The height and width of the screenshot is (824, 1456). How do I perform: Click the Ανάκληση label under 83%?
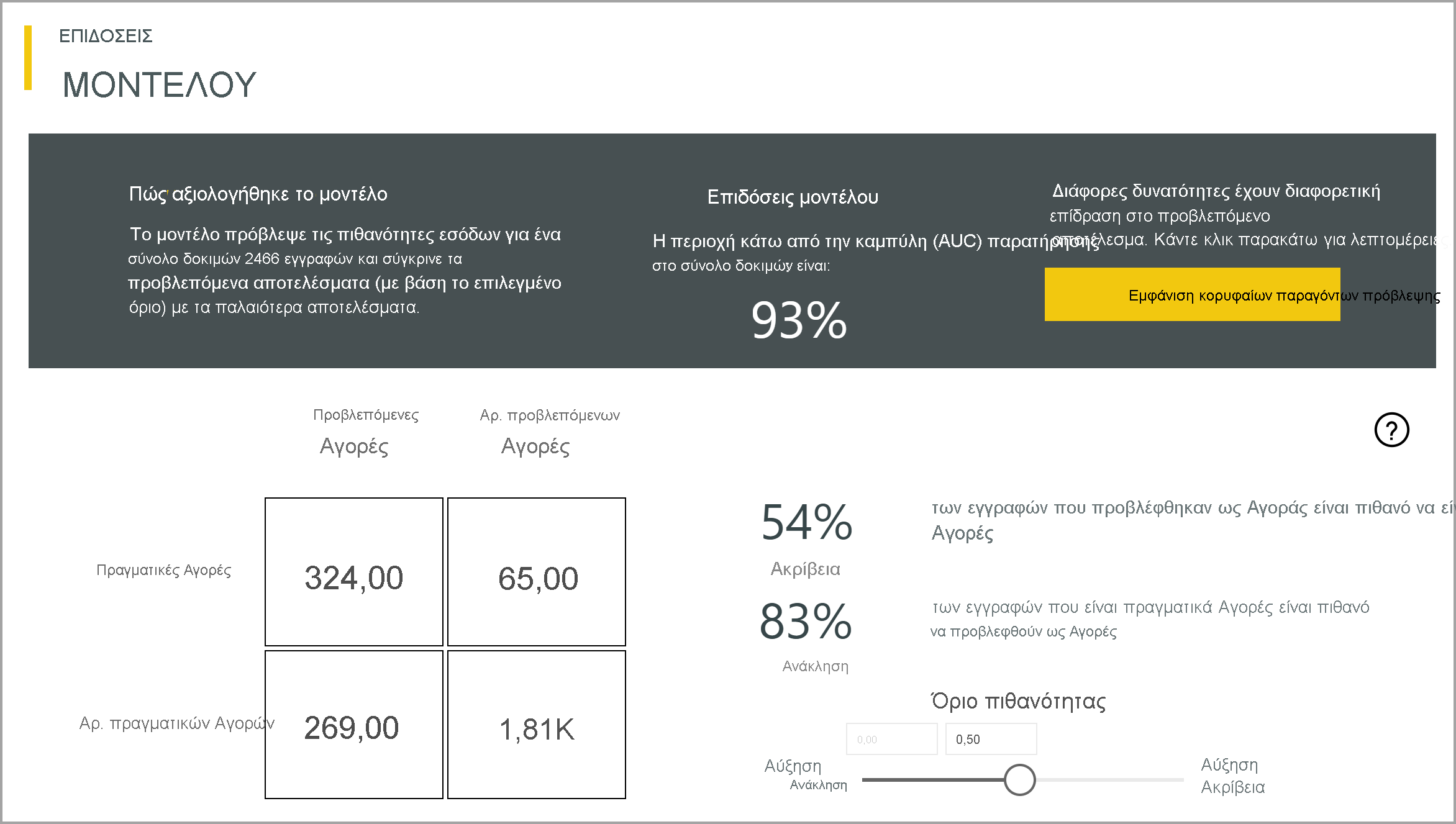(x=815, y=666)
